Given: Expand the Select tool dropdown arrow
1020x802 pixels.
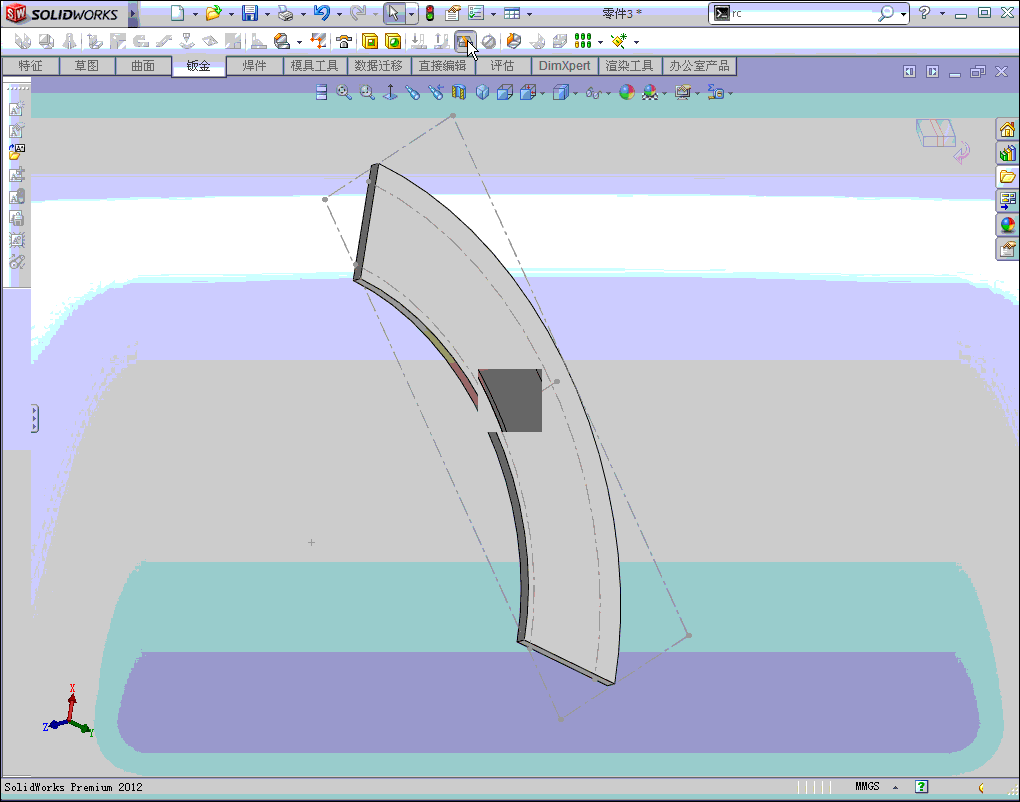Looking at the screenshot, I should tap(411, 14).
